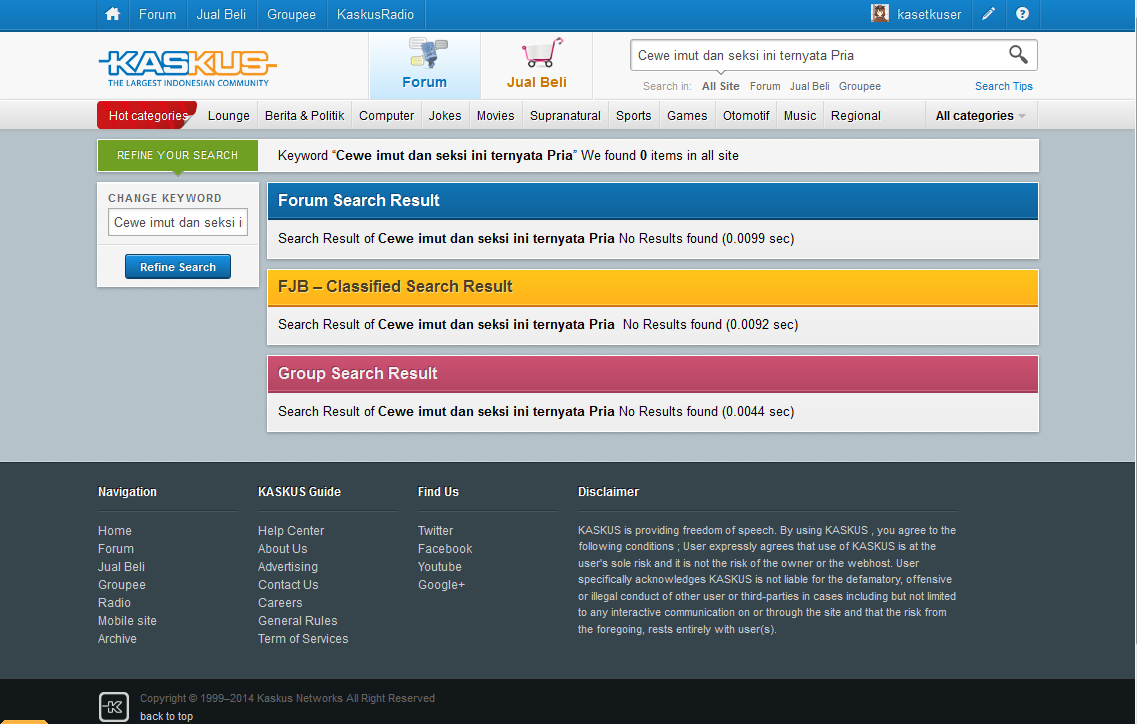Open the Games category

click(687, 115)
